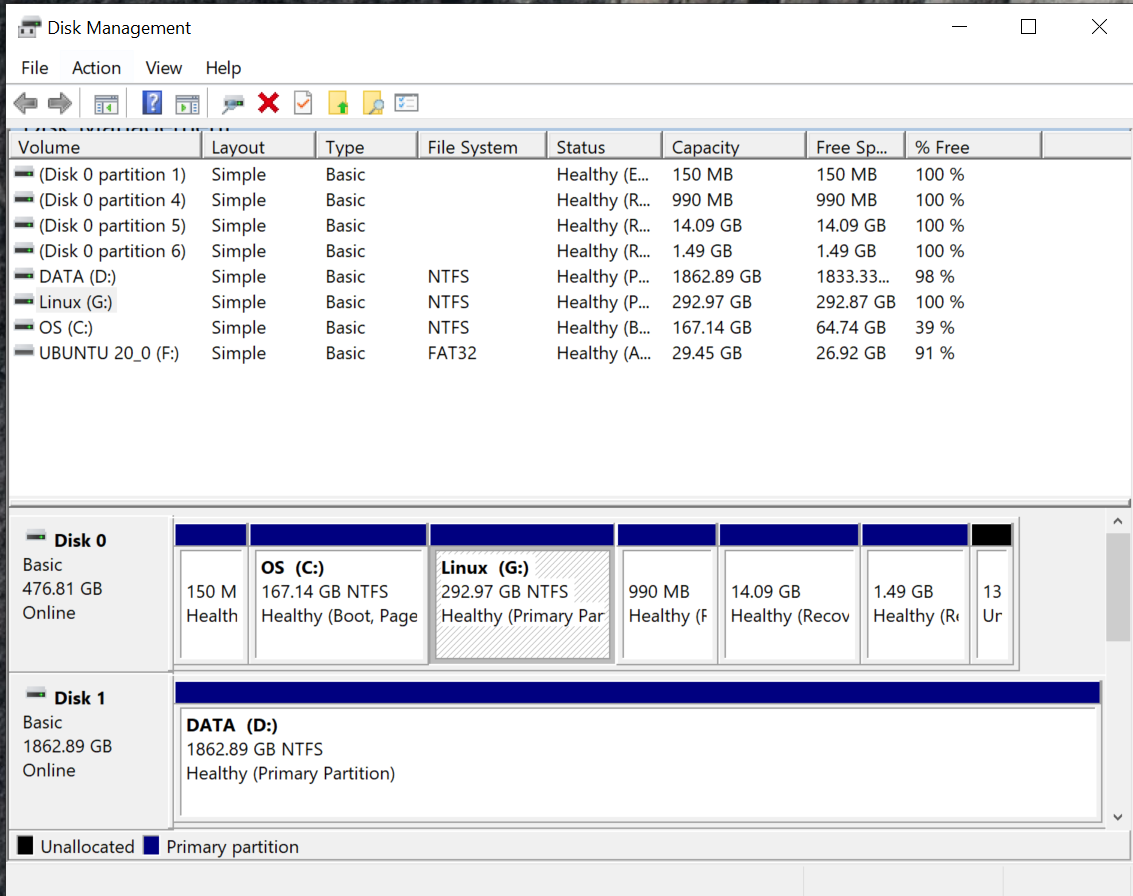Image resolution: width=1133 pixels, height=896 pixels.
Task: Sort by the File System column header
Action: (x=482, y=147)
